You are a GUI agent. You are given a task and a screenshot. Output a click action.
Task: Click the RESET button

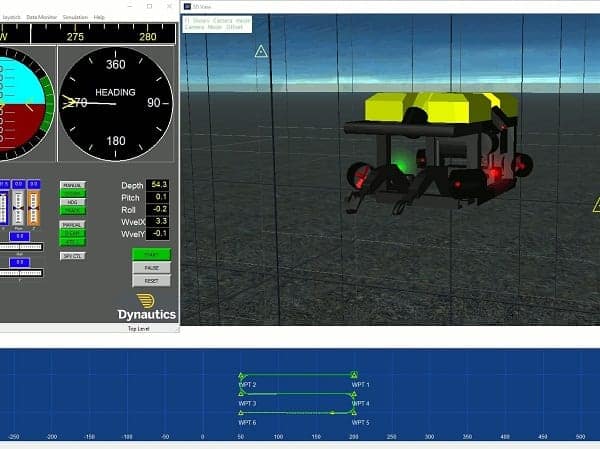click(x=152, y=281)
